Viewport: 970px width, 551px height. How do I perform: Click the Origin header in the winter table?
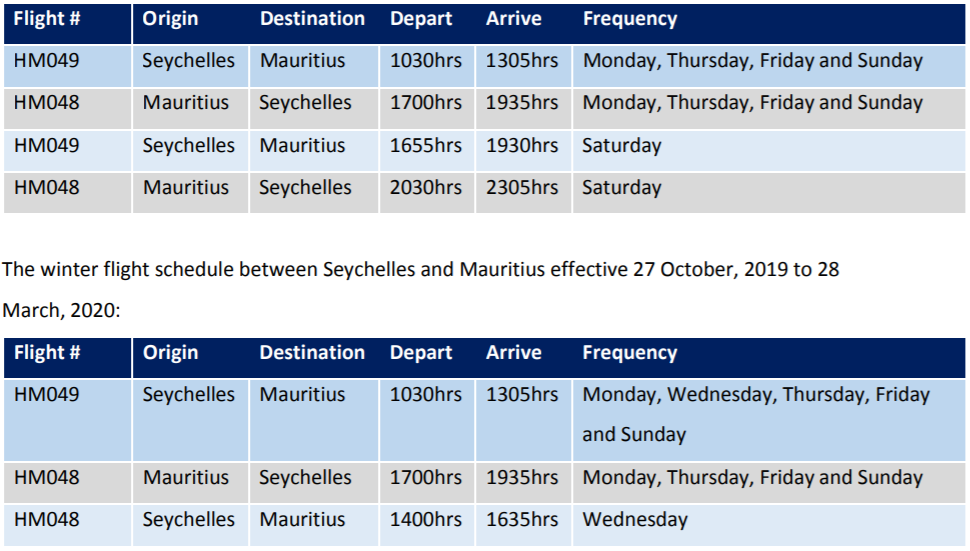(170, 353)
